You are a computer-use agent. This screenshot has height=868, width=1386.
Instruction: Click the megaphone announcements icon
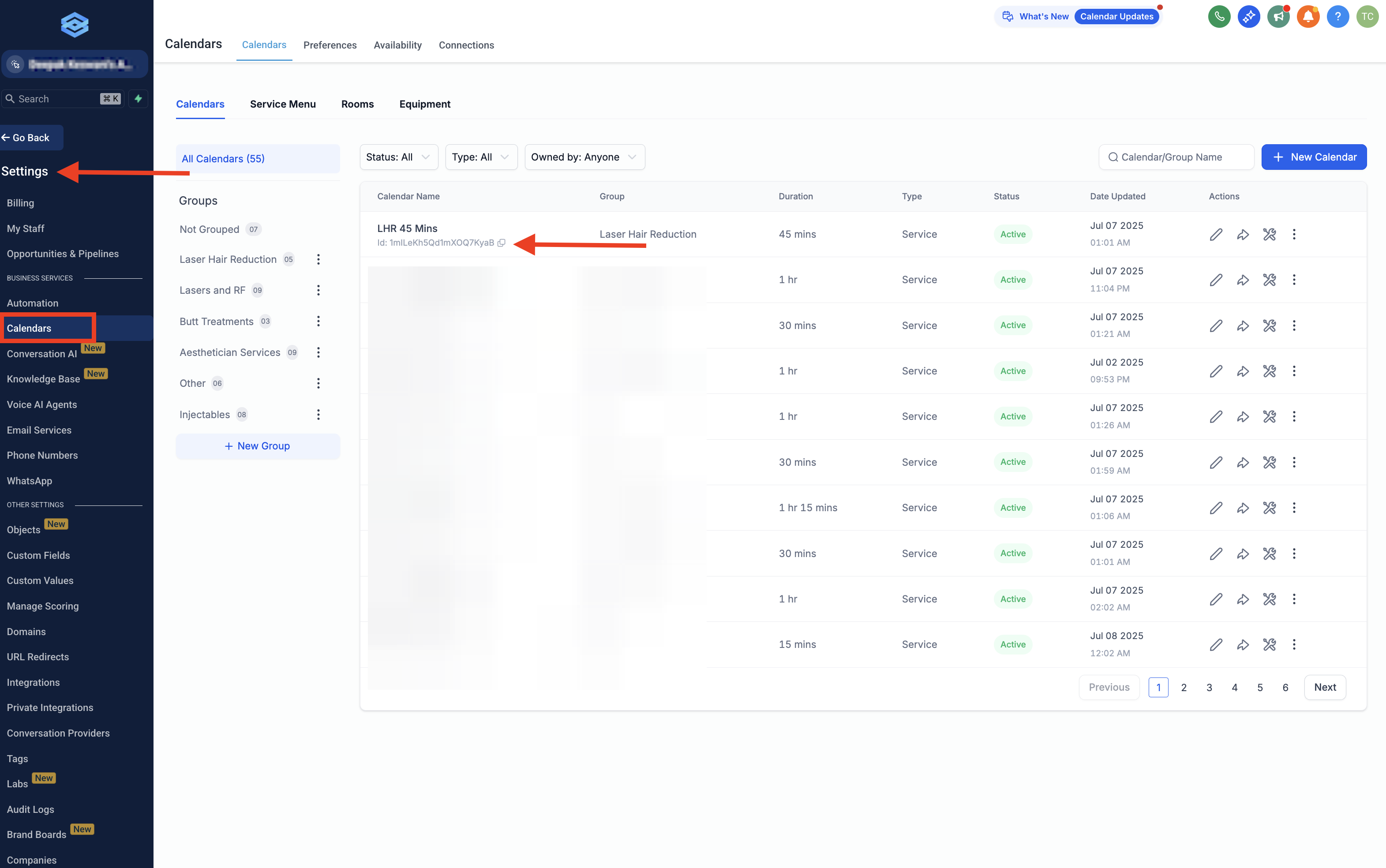coord(1278,16)
